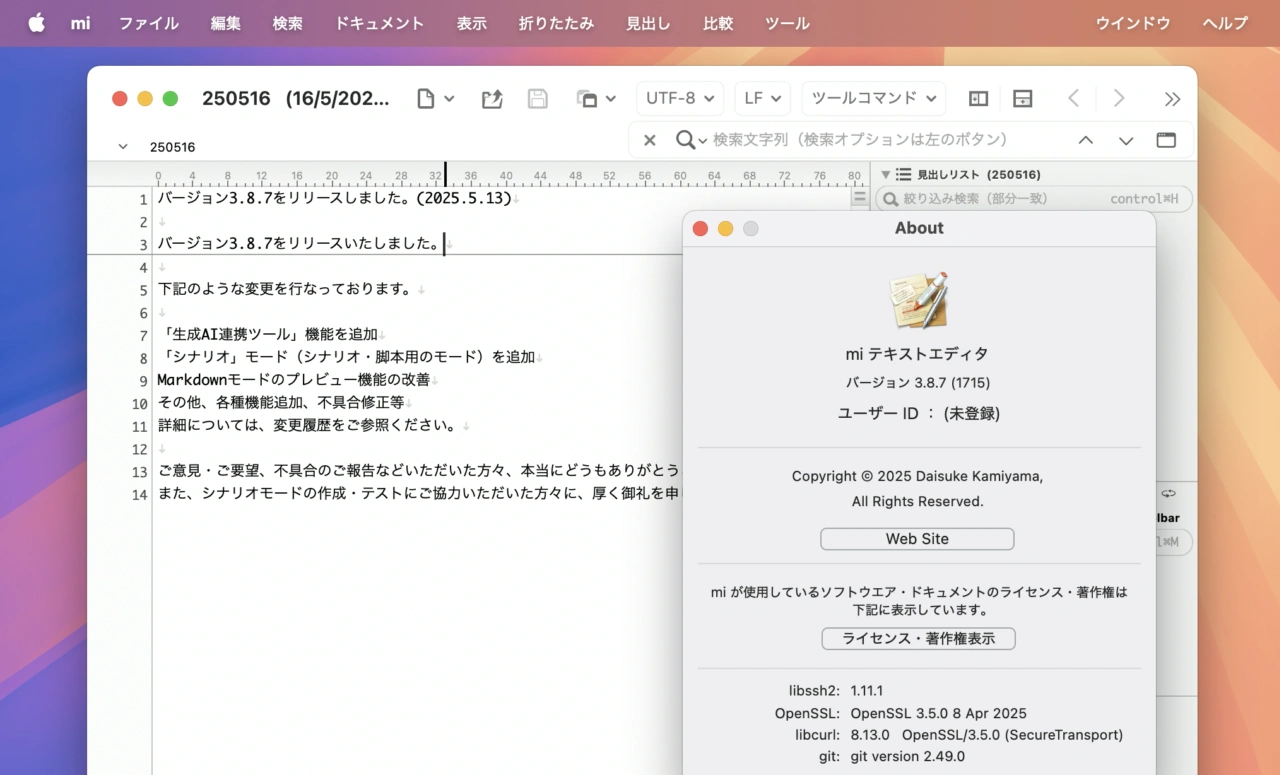Find next match with down arrow
The height and width of the screenshot is (775, 1280).
[1126, 140]
